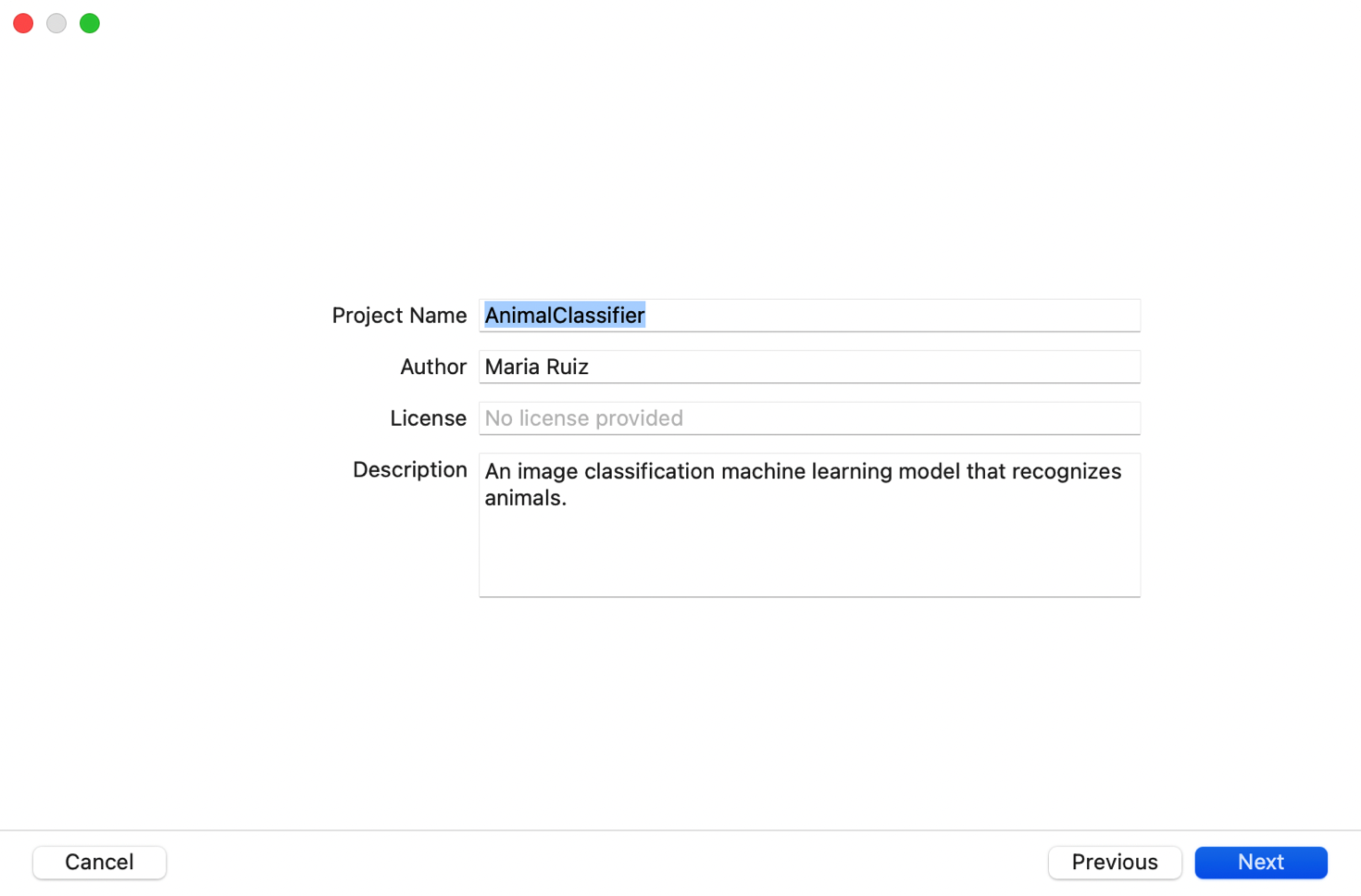
Task: Click the "No license provided" placeholder text
Action: pos(584,418)
